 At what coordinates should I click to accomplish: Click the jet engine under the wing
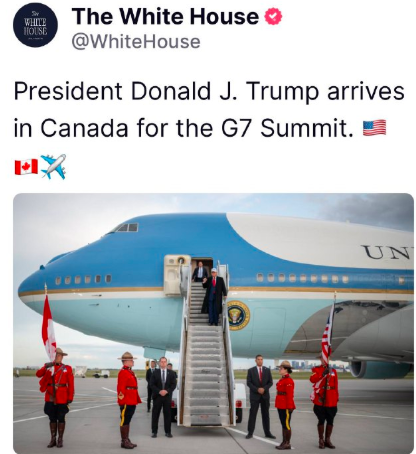tap(381, 369)
